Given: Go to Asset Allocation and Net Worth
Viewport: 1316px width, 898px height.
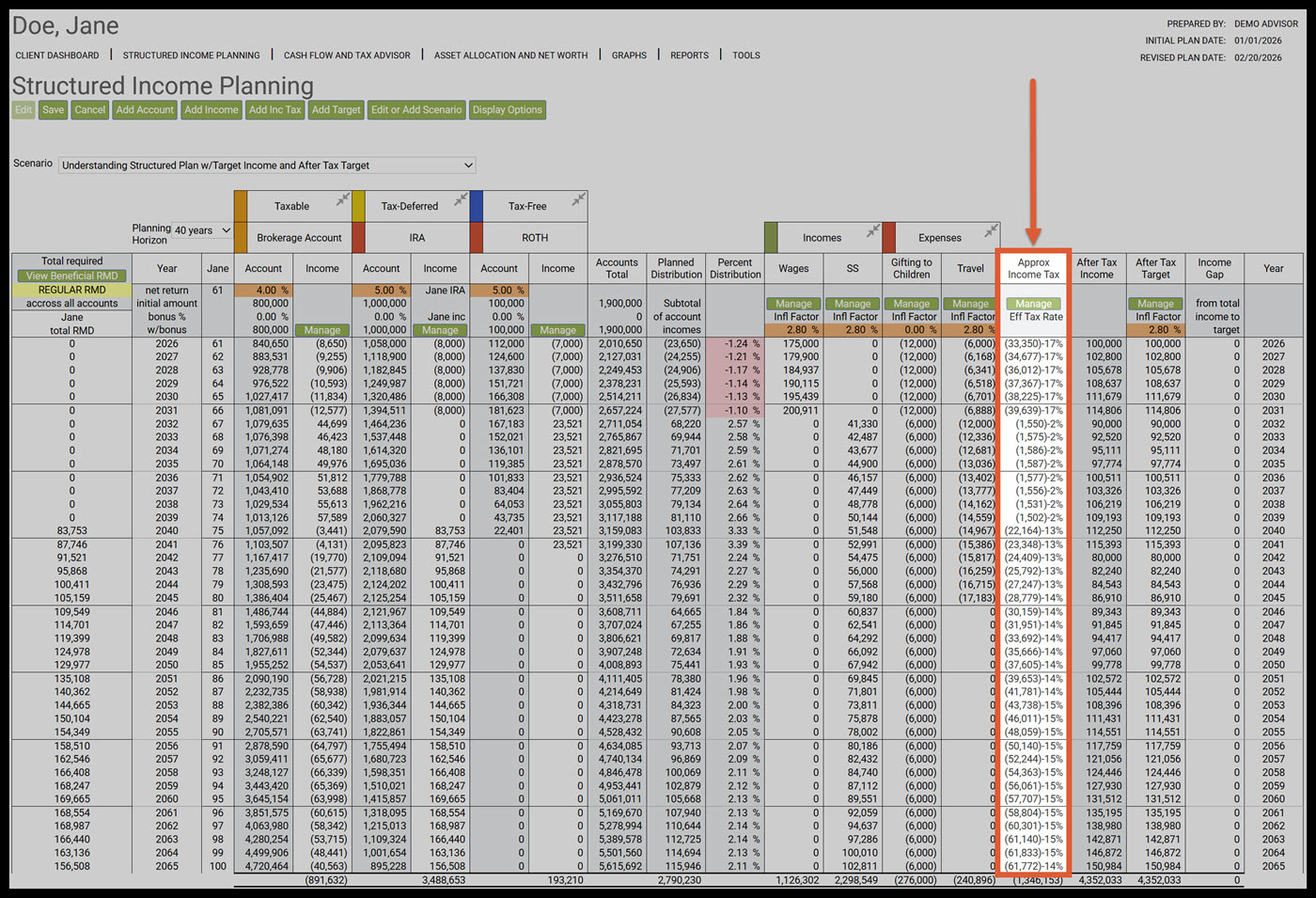Looking at the screenshot, I should (x=510, y=55).
